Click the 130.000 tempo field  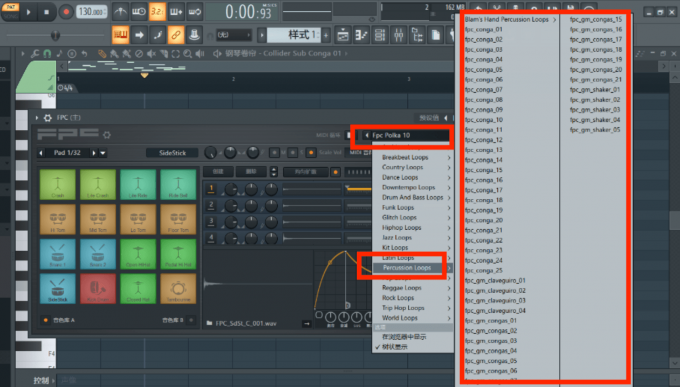pos(92,12)
